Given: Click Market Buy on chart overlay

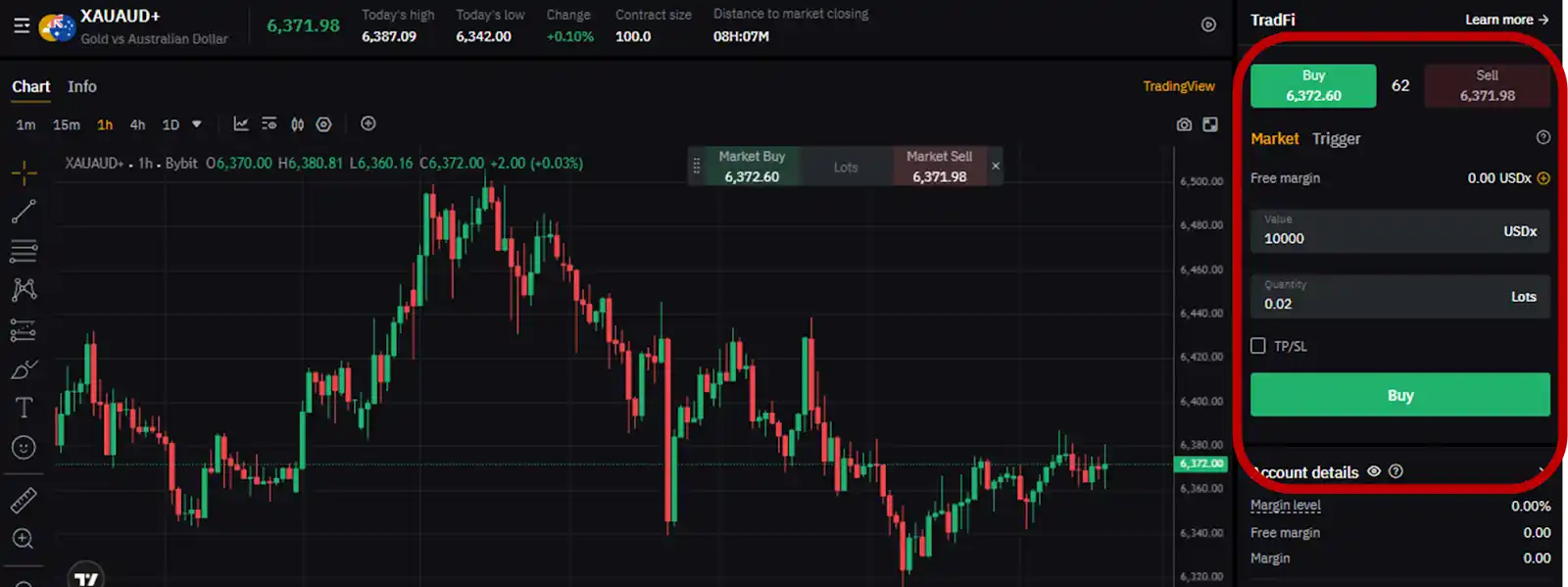Looking at the screenshot, I should [x=752, y=167].
